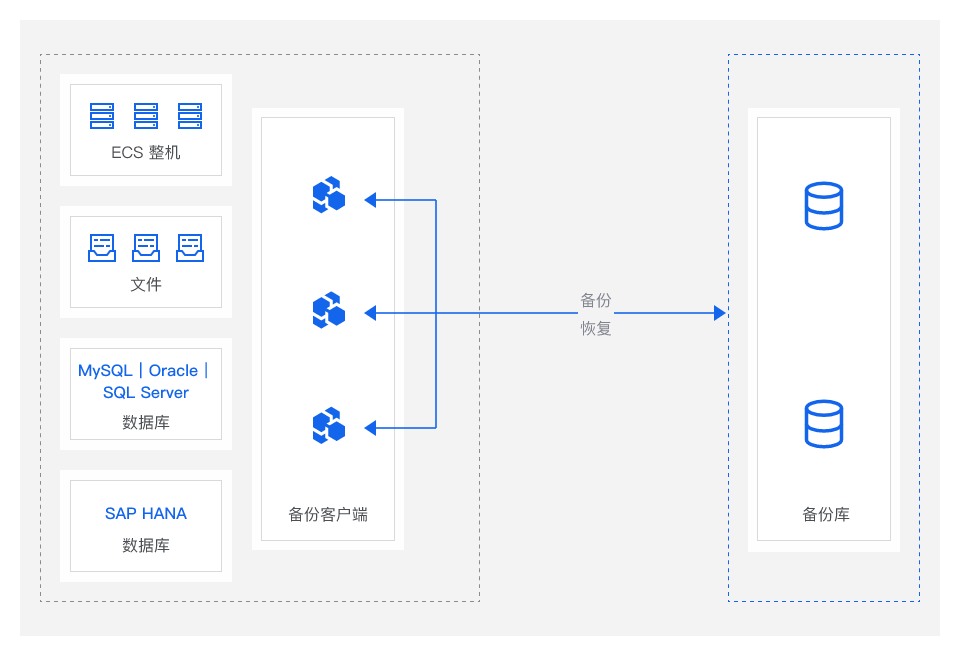Click the leftmost ECS server icon
Image resolution: width=960 pixels, height=656 pixels.
coord(102,116)
